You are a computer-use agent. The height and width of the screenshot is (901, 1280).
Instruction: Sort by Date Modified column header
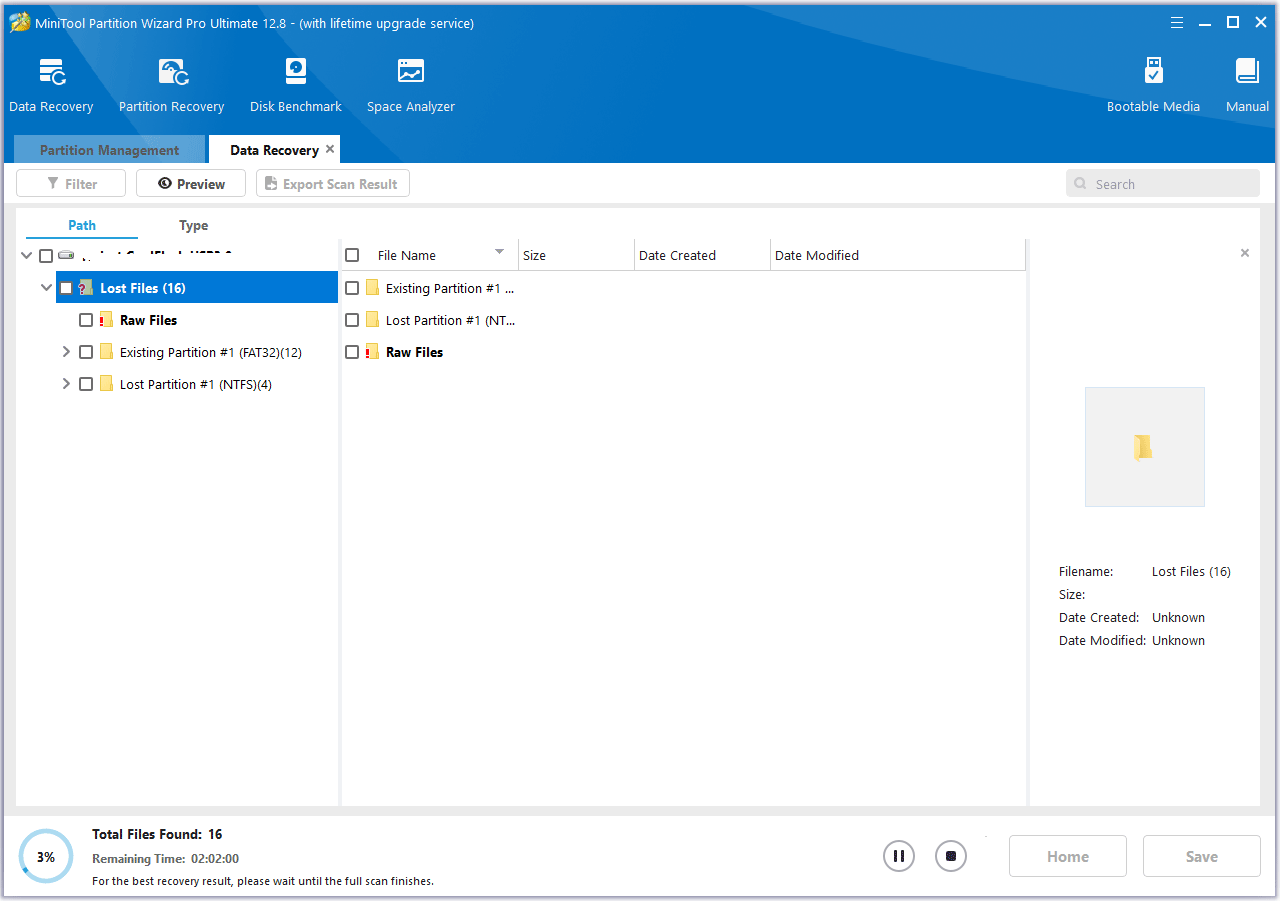pyautogui.click(x=898, y=255)
